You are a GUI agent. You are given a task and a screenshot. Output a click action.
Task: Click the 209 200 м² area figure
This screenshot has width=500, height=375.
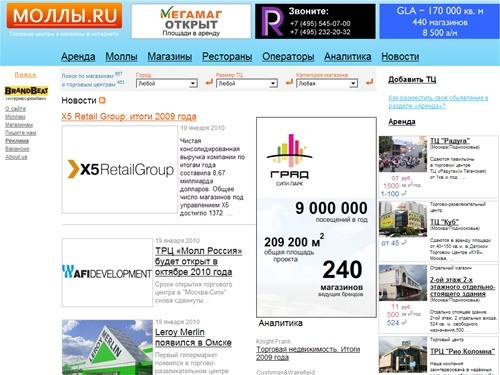tap(294, 242)
